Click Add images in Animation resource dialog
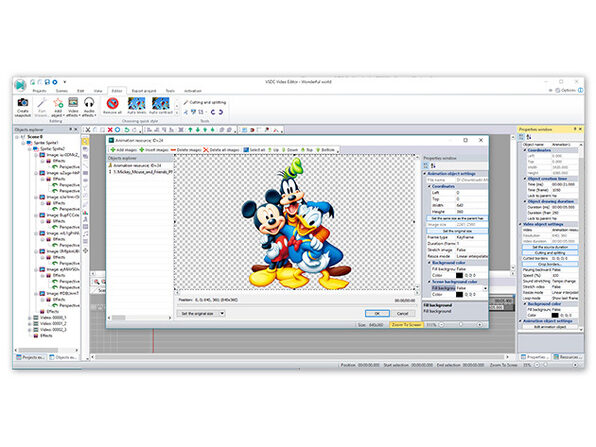Screen dimensions: 596x447 point(123,150)
